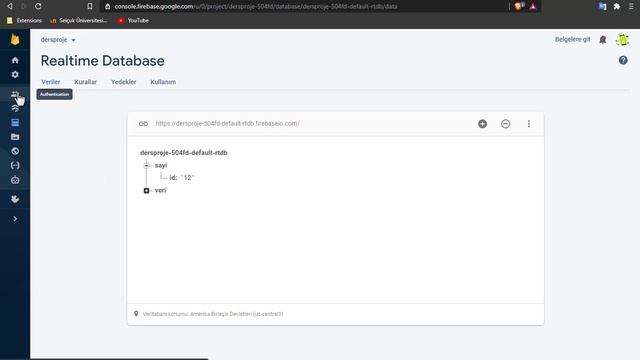The height and width of the screenshot is (360, 640).
Task: Open notifications bell icon
Action: (603, 40)
